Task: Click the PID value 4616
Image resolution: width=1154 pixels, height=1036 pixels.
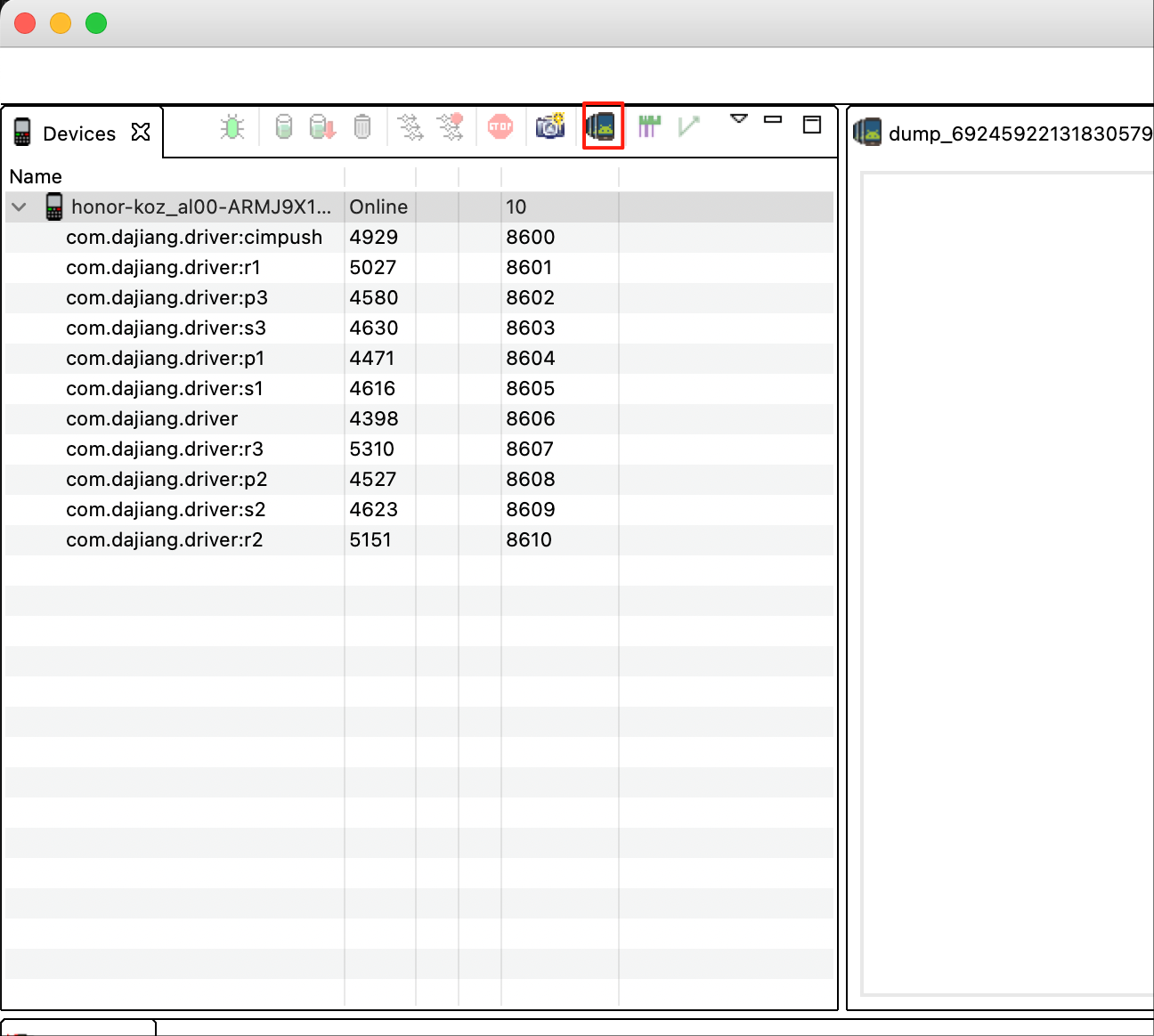Action: coord(372,388)
